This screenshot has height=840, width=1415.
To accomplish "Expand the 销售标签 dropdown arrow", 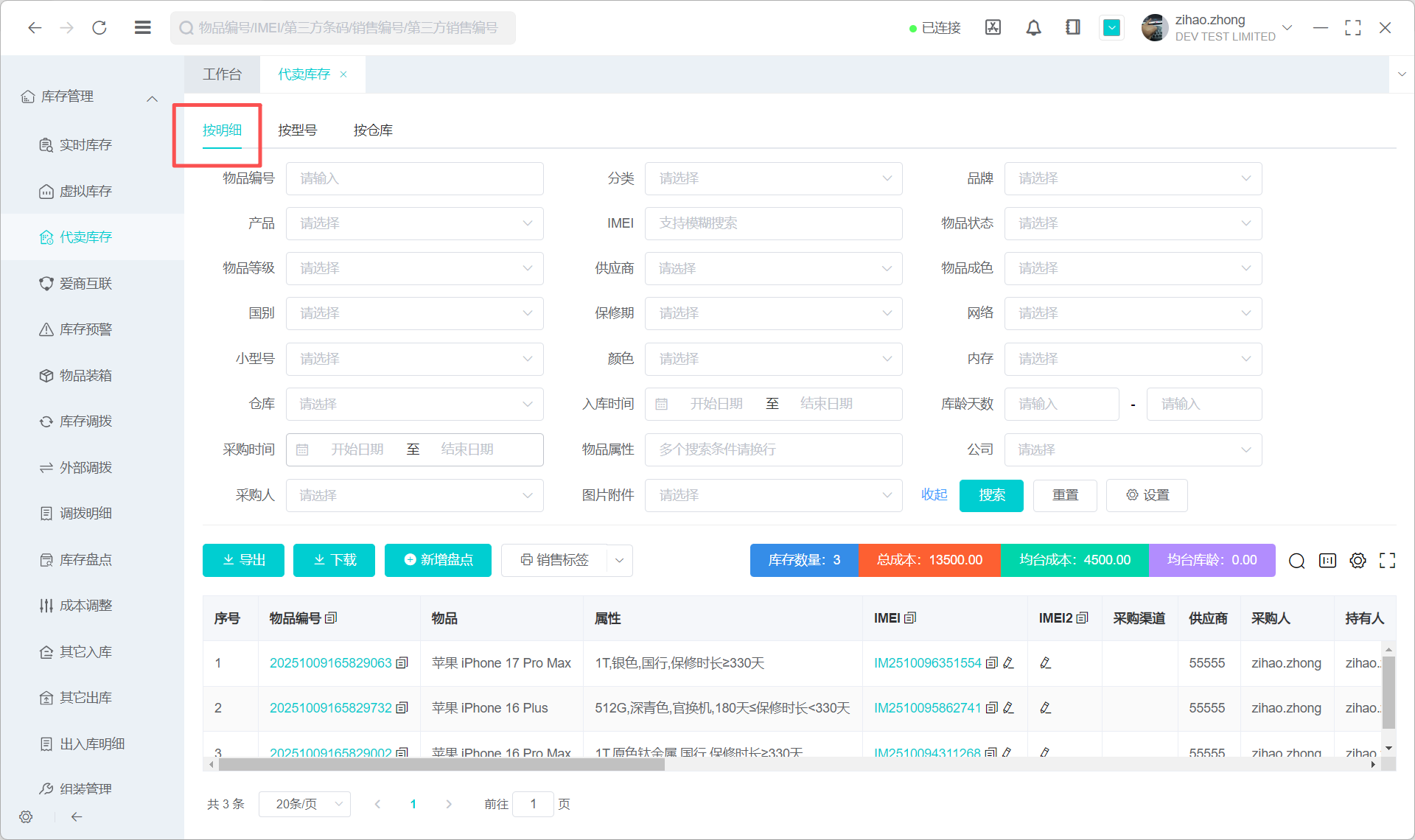I will 620,561.
